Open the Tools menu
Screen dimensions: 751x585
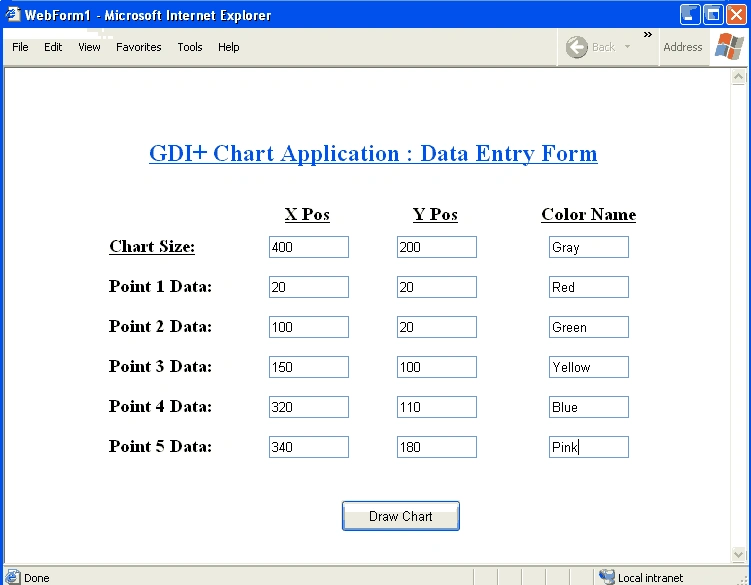pyautogui.click(x=190, y=47)
